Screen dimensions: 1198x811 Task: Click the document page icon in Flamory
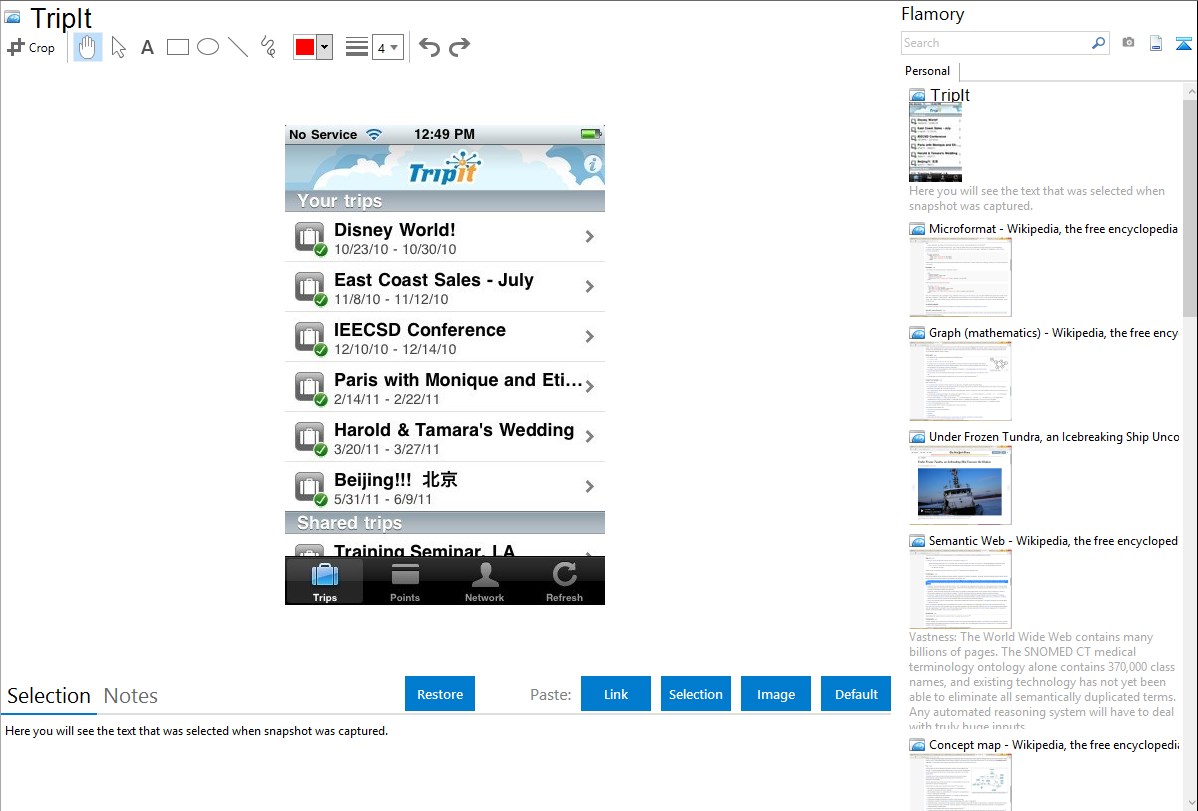(x=1156, y=43)
